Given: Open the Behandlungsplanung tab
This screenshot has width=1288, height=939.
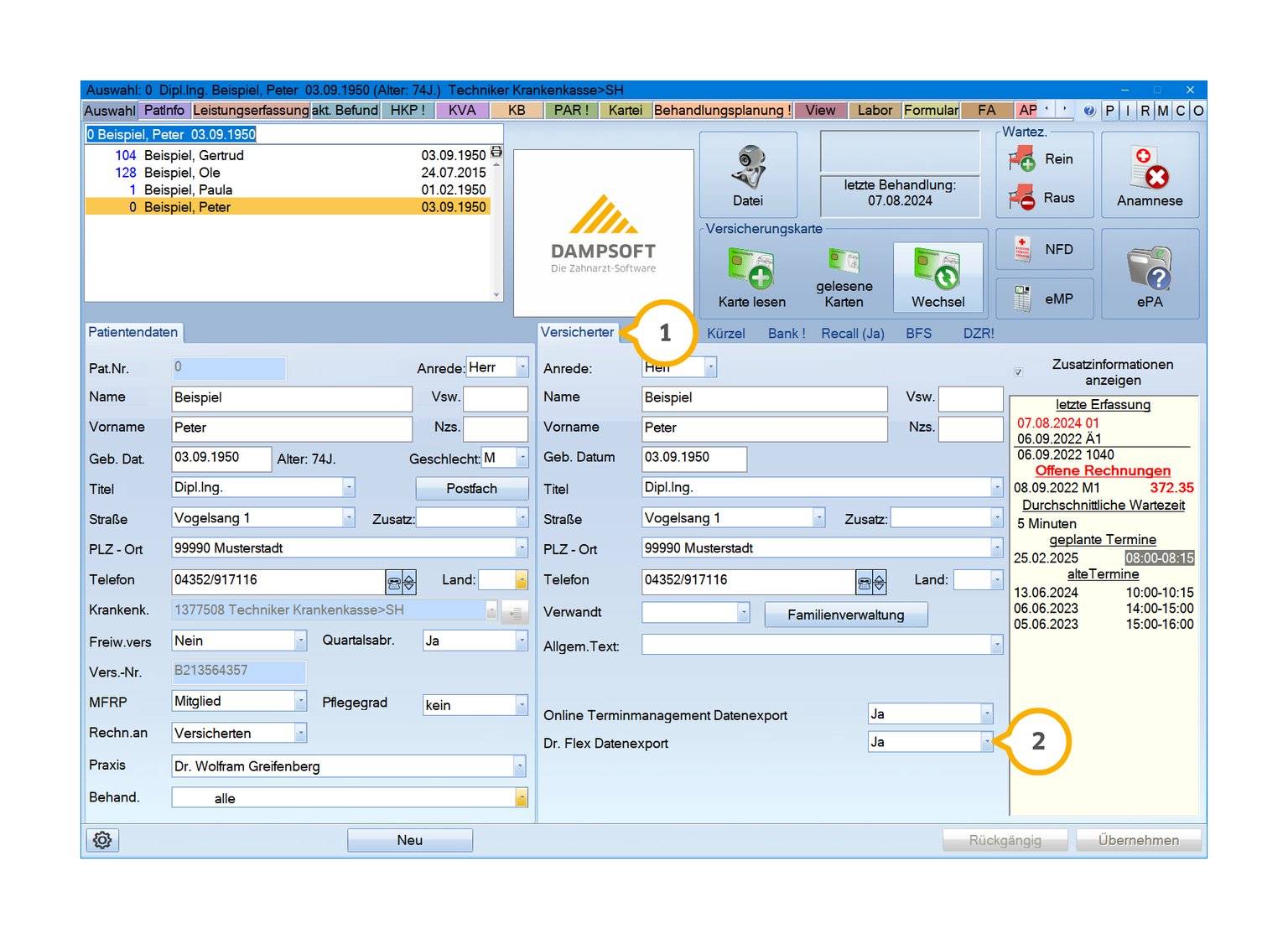Looking at the screenshot, I should pos(721,110).
